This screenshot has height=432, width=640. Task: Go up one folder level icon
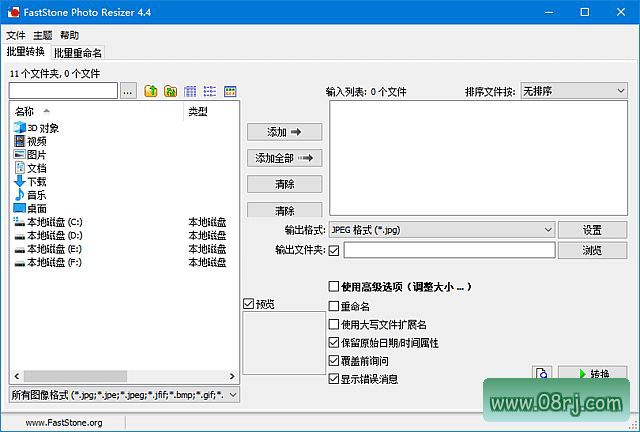151,91
